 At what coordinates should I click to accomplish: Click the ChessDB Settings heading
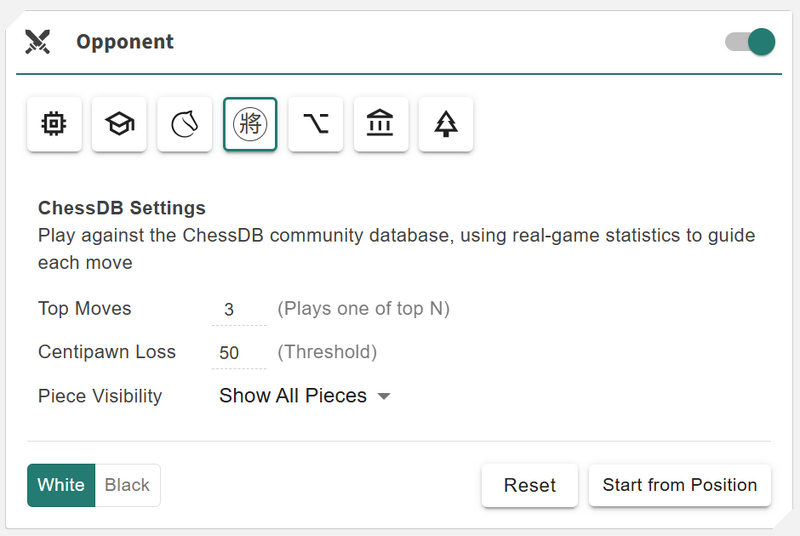[122, 209]
